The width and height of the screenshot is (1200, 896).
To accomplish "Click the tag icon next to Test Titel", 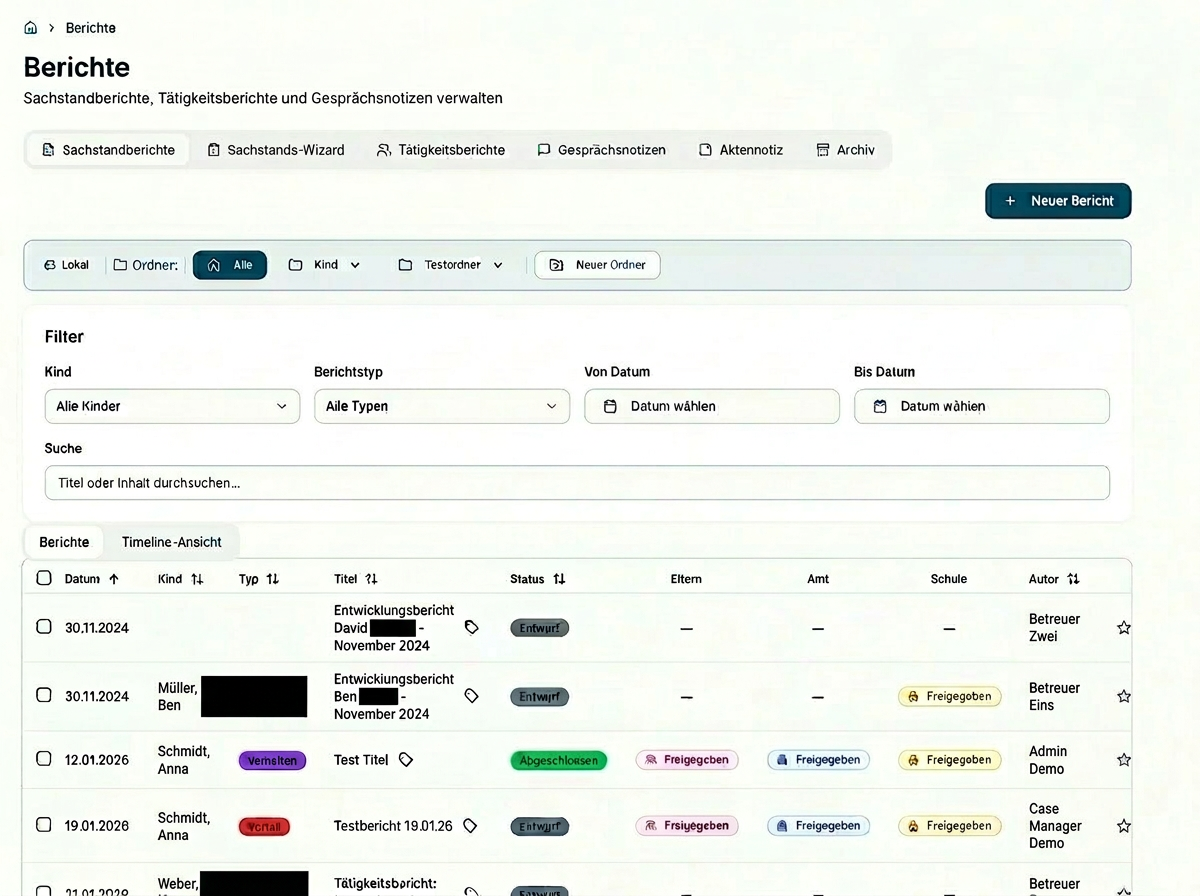I will pyautogui.click(x=406, y=760).
